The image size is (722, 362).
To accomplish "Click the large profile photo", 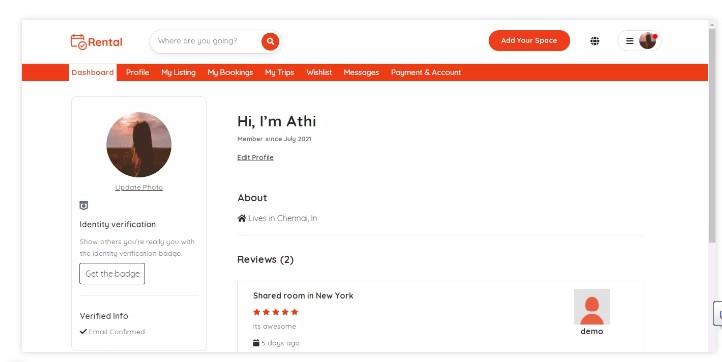I will pos(139,144).
